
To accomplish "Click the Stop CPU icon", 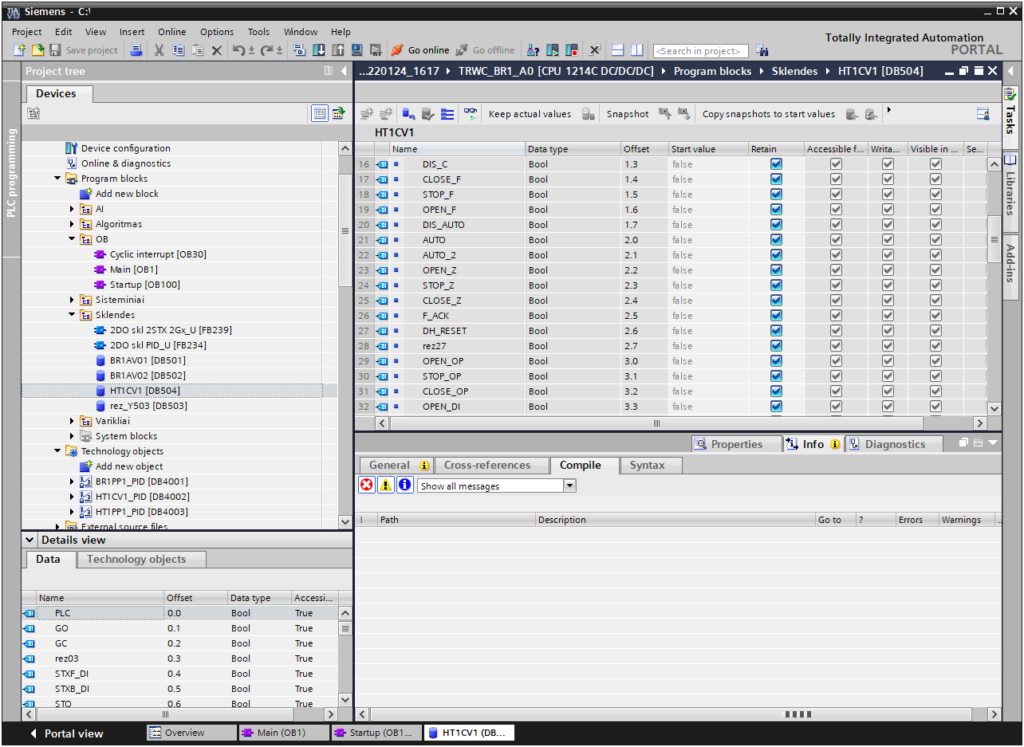I will coord(571,50).
